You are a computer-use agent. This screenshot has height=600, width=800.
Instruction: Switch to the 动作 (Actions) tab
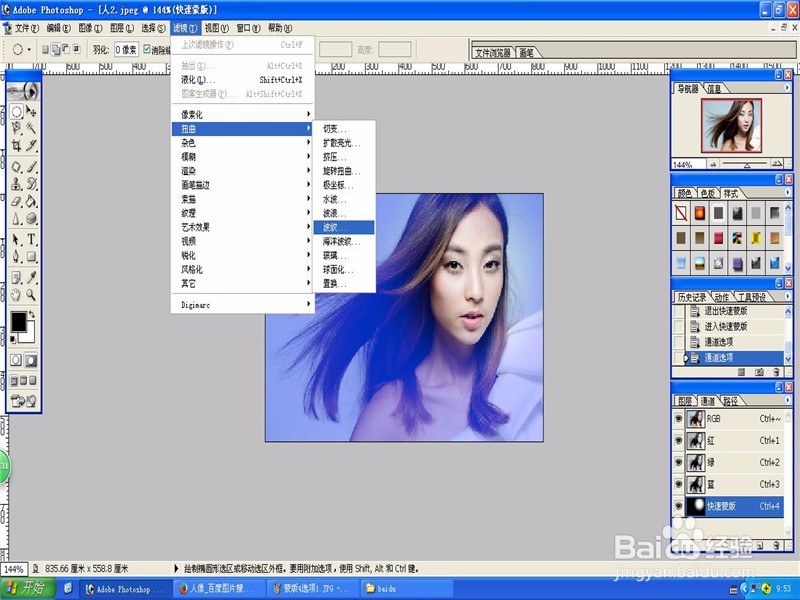[721, 297]
